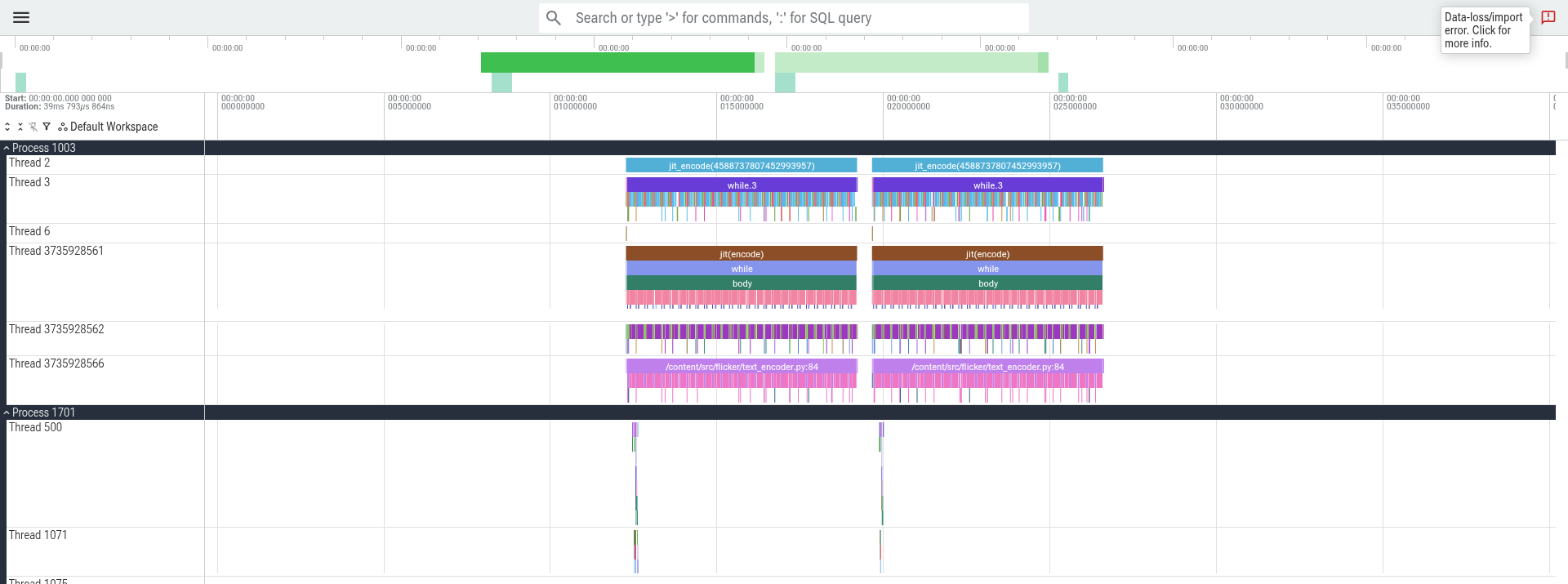Select the second jit(encode) slice
This screenshot has height=584, width=1568.
pyautogui.click(x=987, y=254)
